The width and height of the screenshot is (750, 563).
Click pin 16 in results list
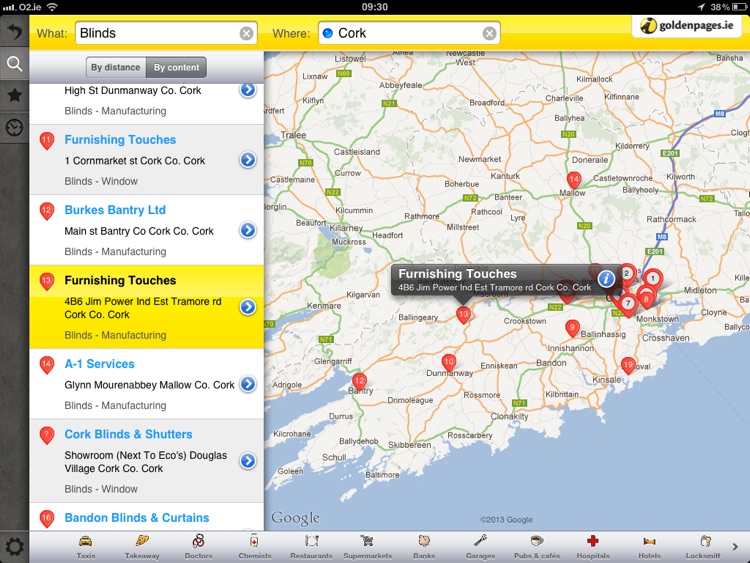tap(46, 519)
